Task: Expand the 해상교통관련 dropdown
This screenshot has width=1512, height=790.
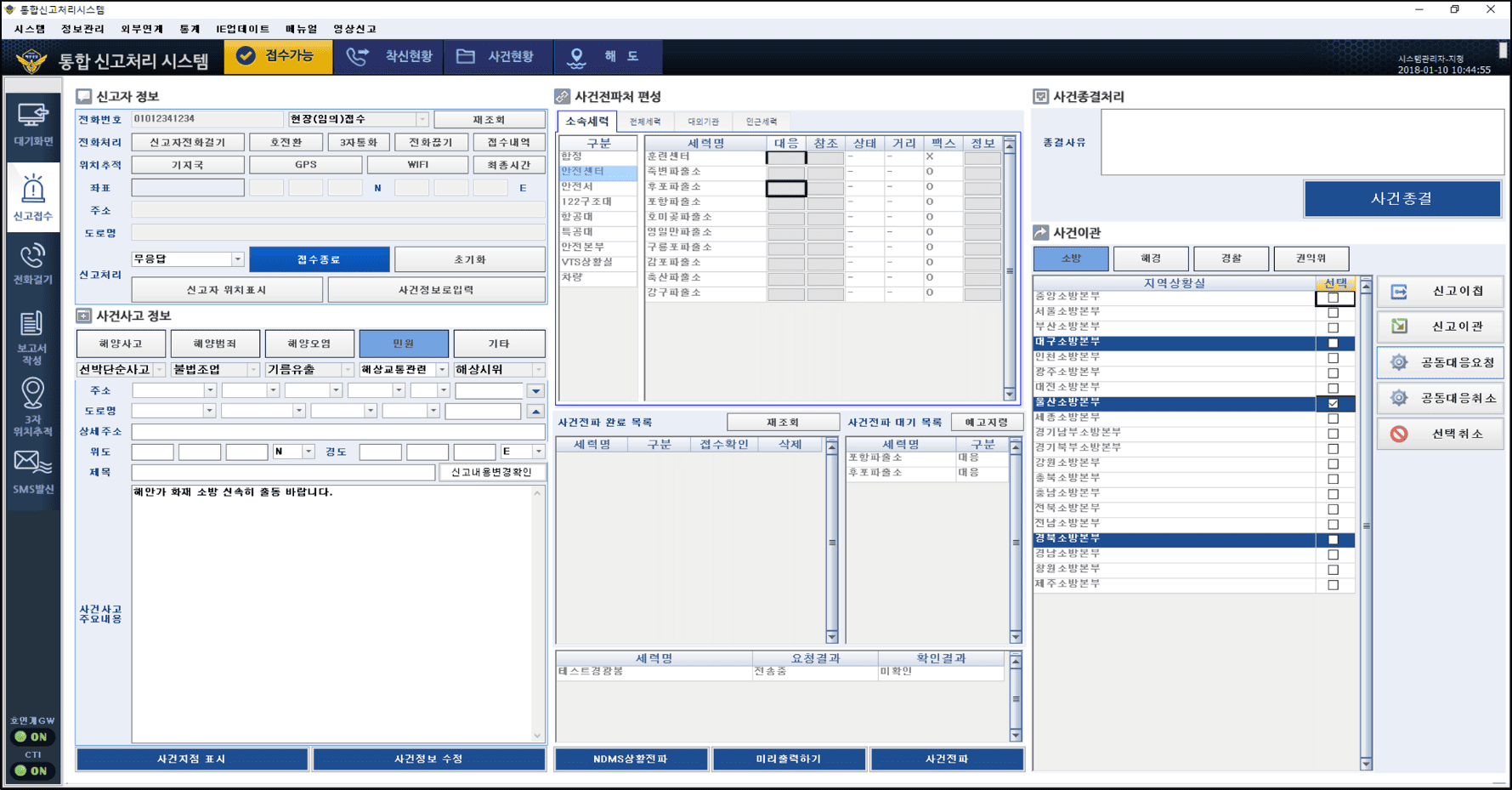Action: [442, 370]
